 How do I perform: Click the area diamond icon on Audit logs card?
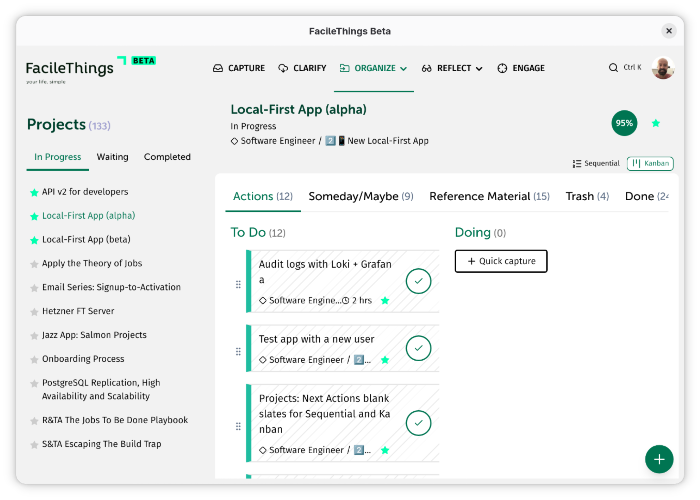pos(262,300)
